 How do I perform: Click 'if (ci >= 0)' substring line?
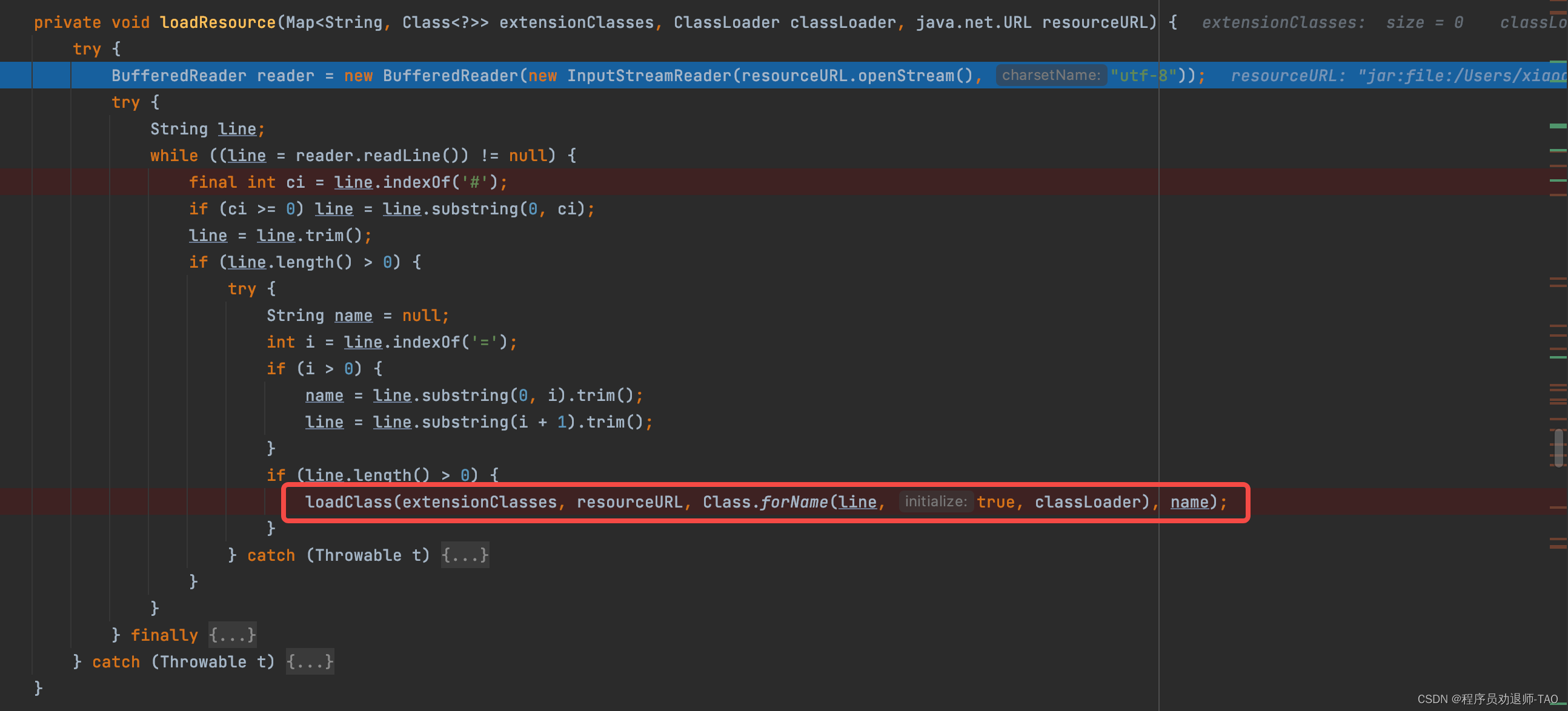391,209
